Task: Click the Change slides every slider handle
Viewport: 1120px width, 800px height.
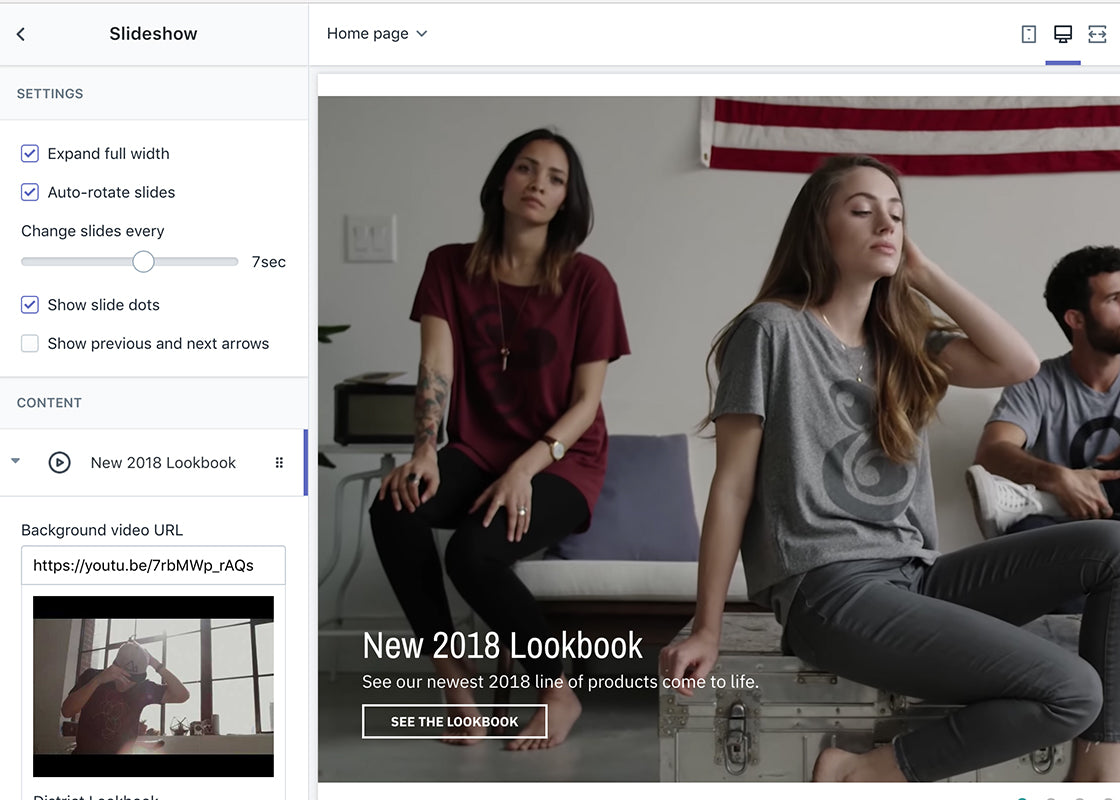Action: [144, 261]
